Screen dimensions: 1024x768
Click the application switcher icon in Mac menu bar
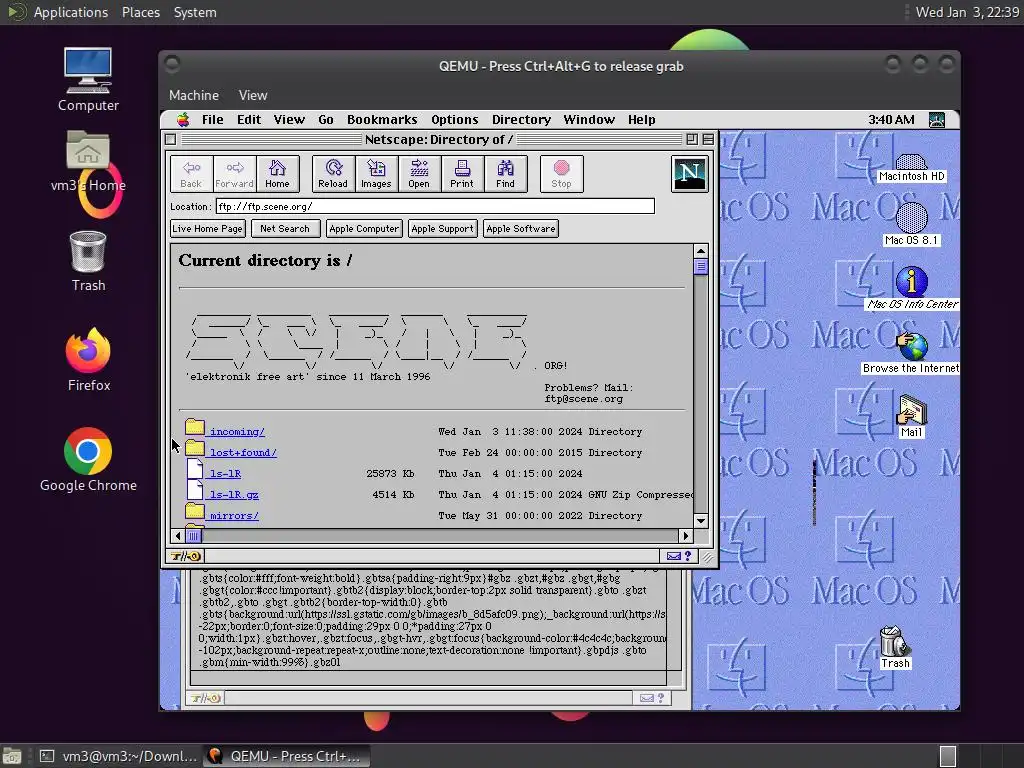point(937,120)
